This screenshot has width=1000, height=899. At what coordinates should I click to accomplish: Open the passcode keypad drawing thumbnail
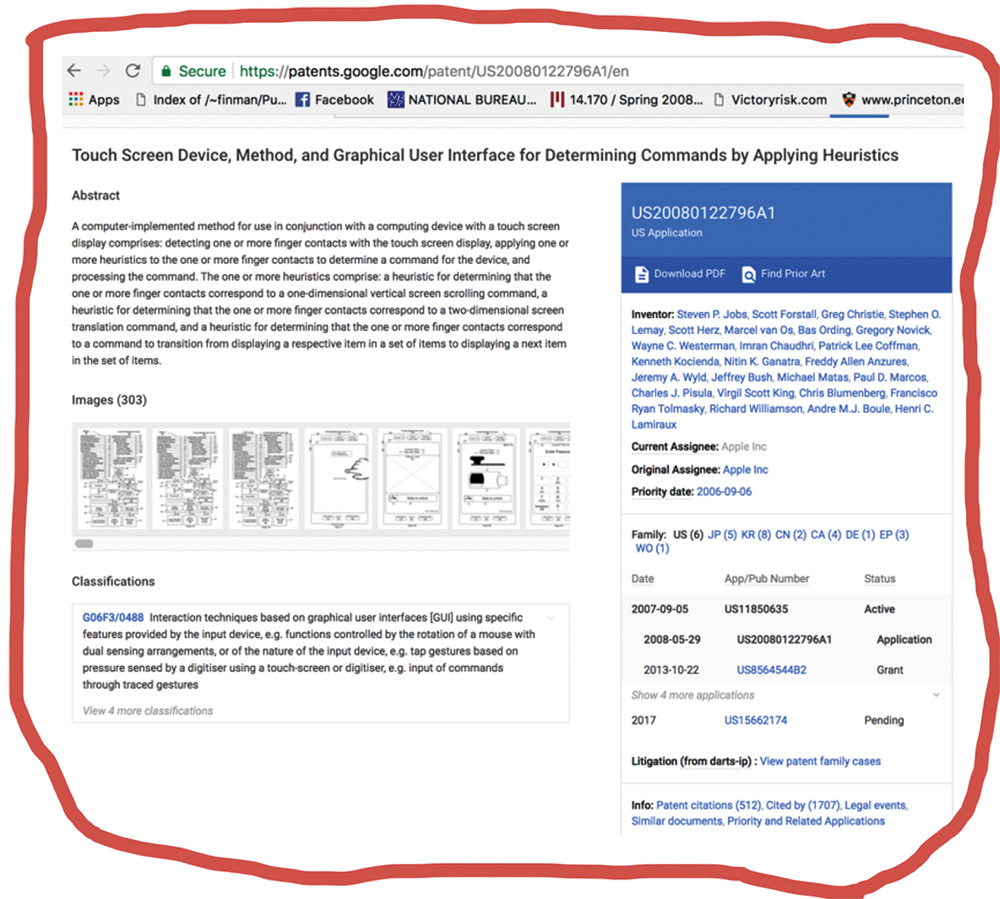click(x=548, y=478)
